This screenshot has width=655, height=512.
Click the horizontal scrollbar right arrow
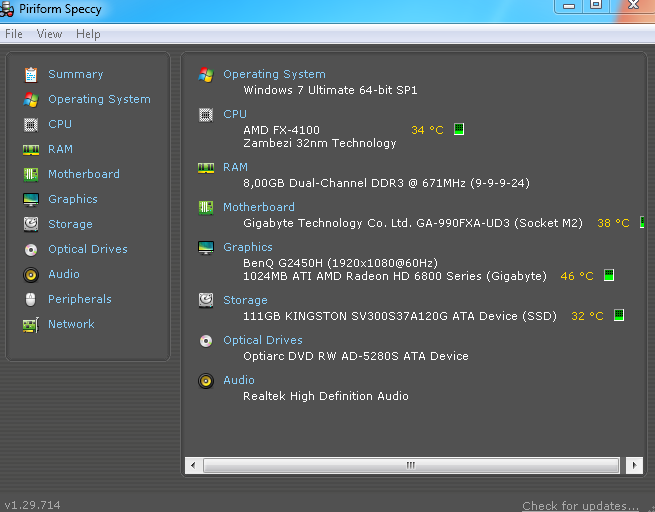(x=635, y=465)
